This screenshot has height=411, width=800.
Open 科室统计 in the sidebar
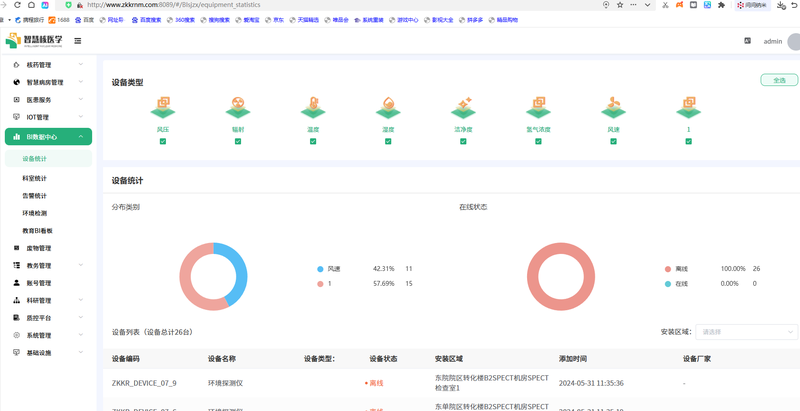(x=35, y=178)
